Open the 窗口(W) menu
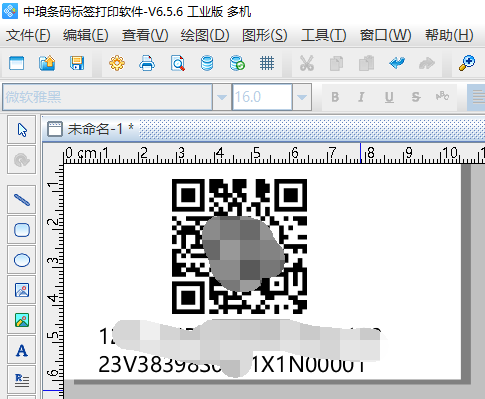The width and height of the screenshot is (485, 399). pos(385,35)
